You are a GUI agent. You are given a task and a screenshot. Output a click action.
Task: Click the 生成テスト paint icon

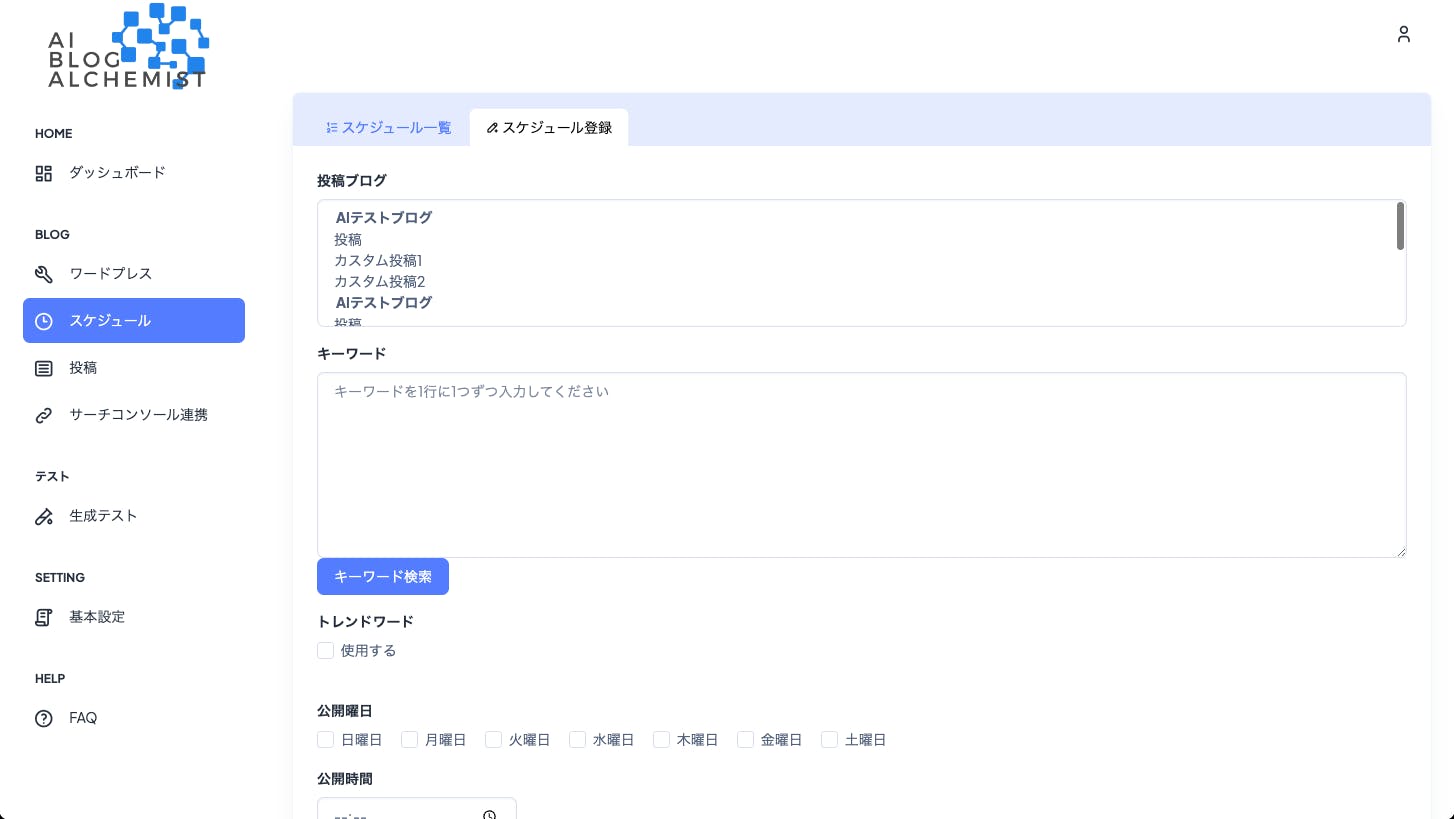pos(44,516)
